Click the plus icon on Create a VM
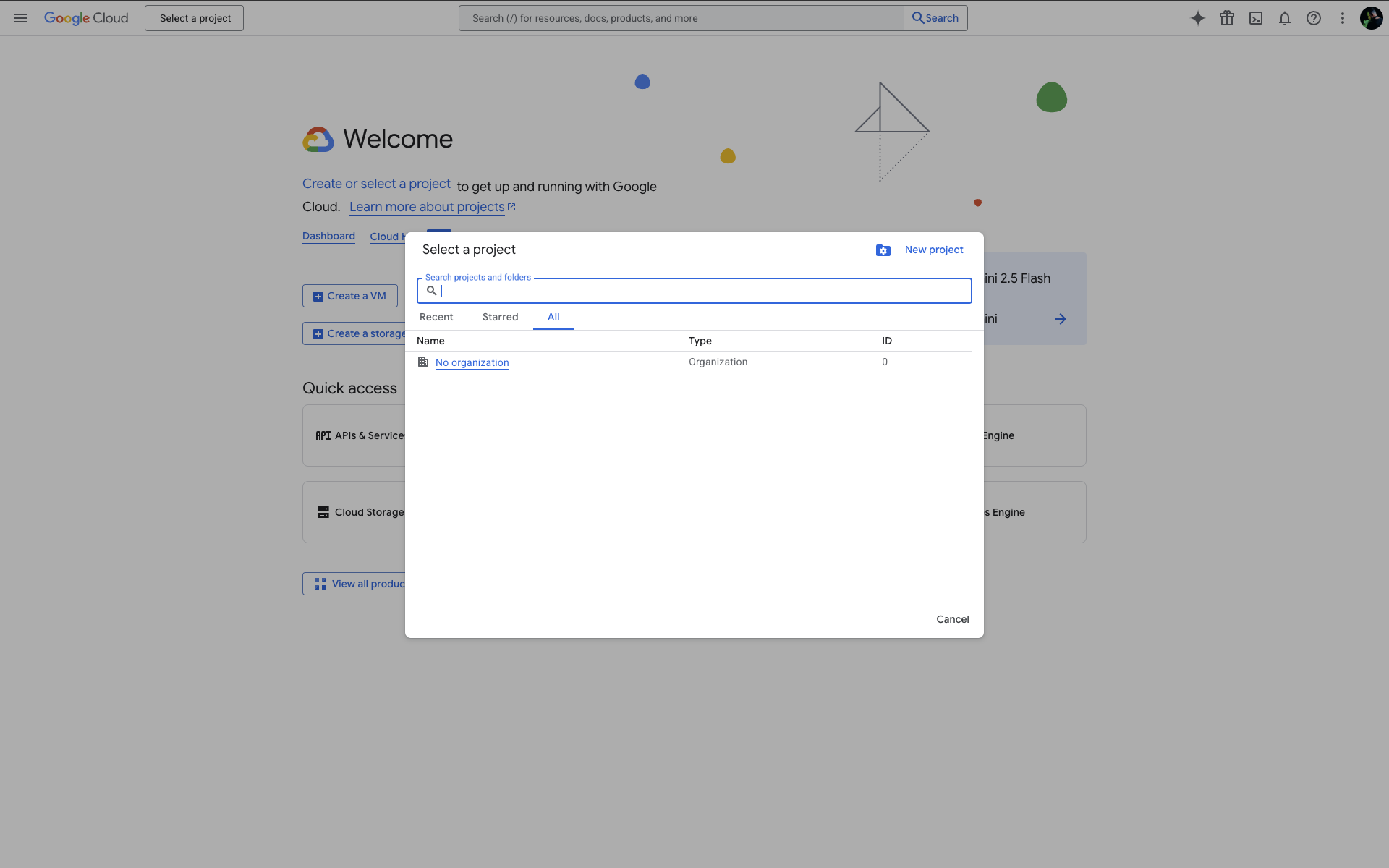This screenshot has height=868, width=1389. [318, 297]
